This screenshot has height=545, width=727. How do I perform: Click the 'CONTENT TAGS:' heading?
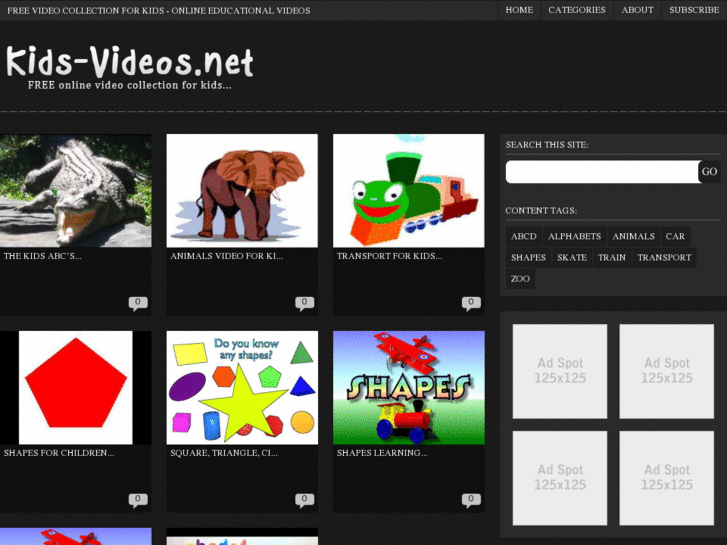coord(541,211)
